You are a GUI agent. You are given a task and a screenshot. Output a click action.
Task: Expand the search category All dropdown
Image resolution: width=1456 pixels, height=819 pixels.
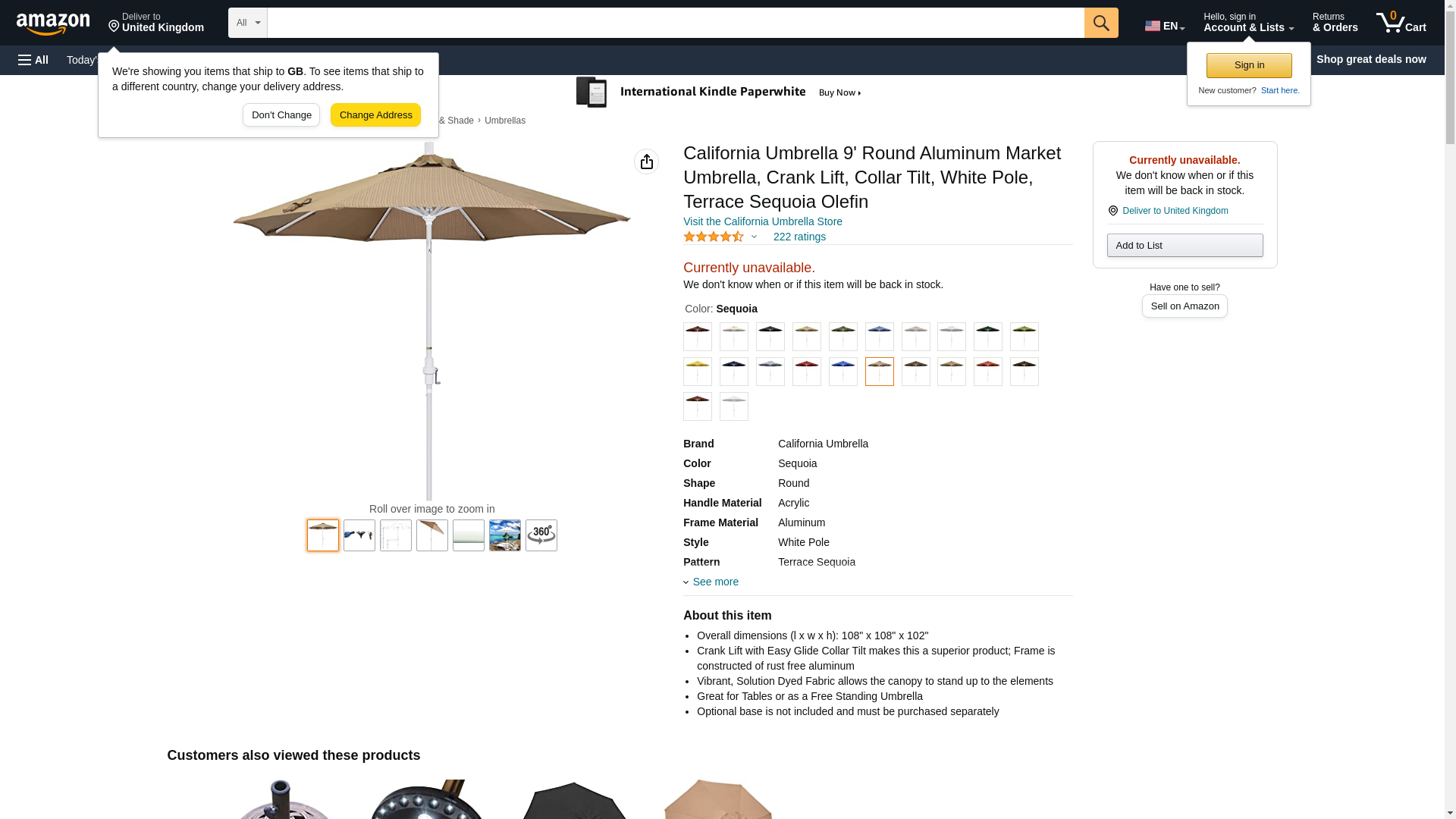coord(248,23)
